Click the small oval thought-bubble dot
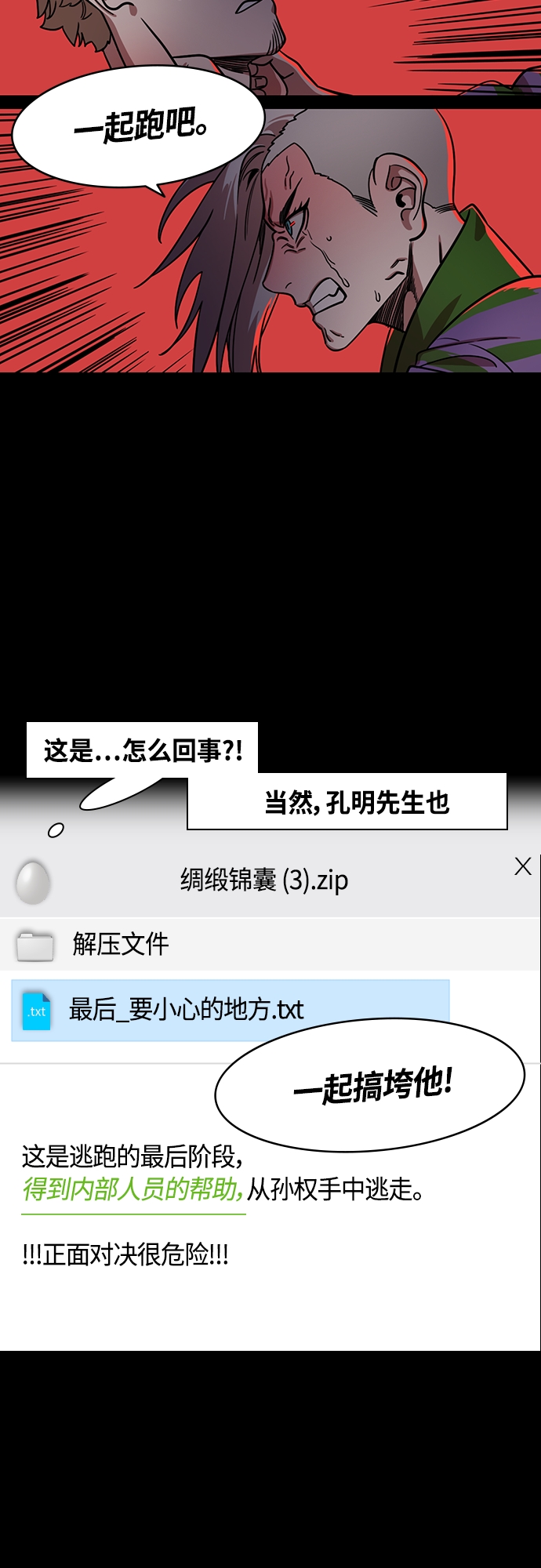This screenshot has height=1568, width=541. coord(56,830)
